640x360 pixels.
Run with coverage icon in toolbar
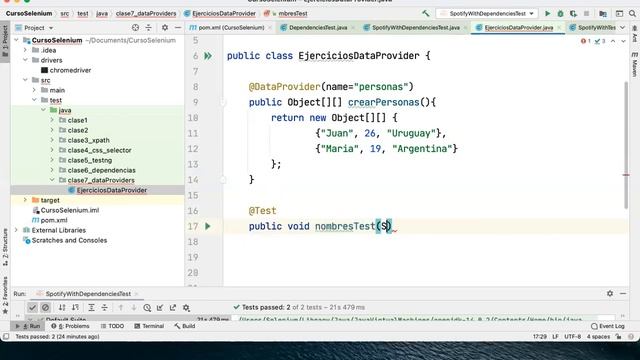pyautogui.click(x=573, y=13)
